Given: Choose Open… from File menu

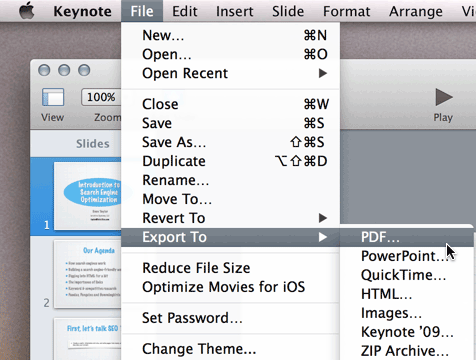Looking at the screenshot, I should click(231, 54).
